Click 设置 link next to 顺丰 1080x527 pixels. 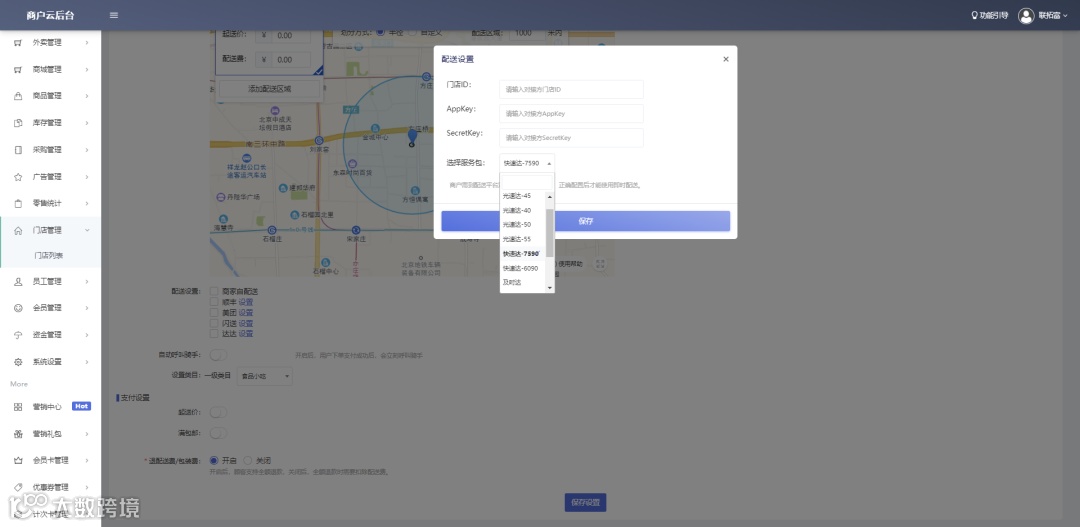click(246, 302)
